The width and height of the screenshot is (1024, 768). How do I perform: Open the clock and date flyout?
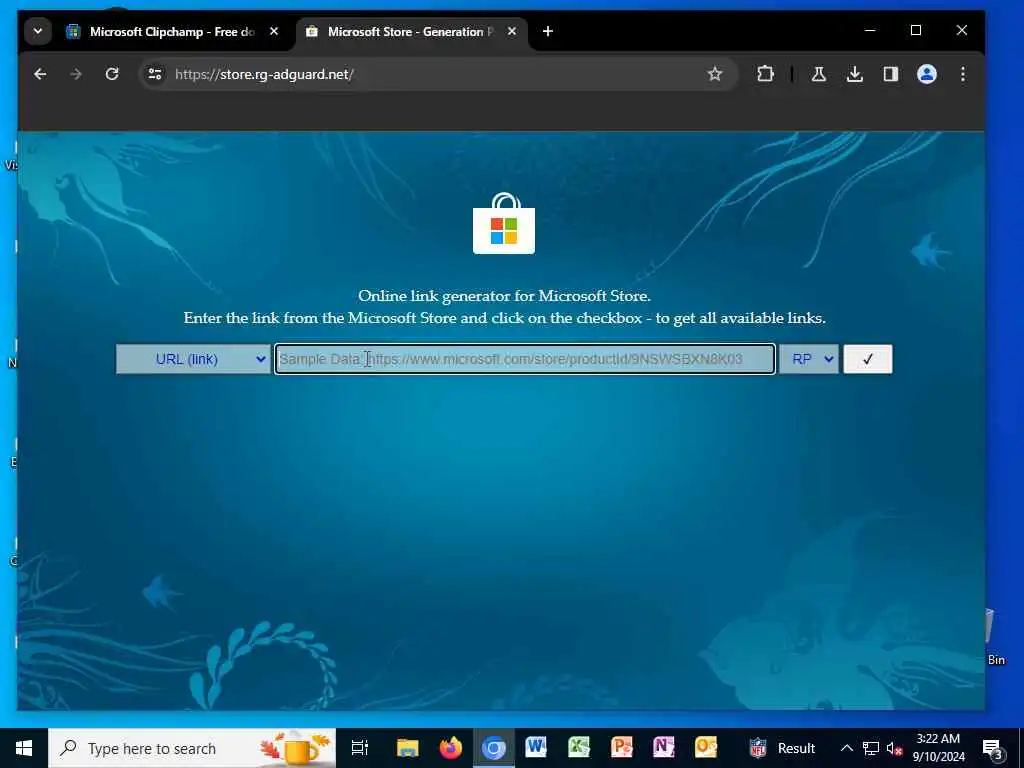pos(938,748)
